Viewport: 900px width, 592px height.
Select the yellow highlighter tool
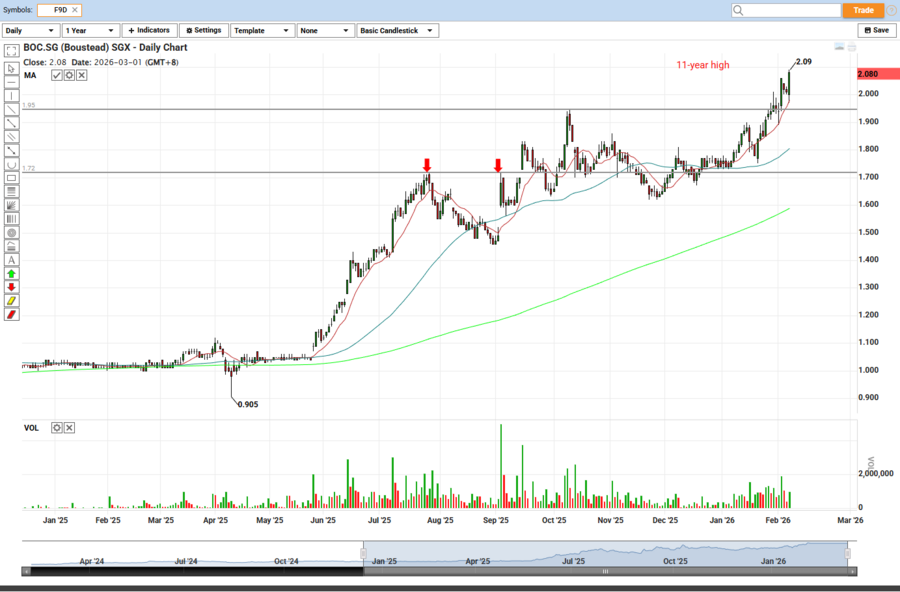11,300
